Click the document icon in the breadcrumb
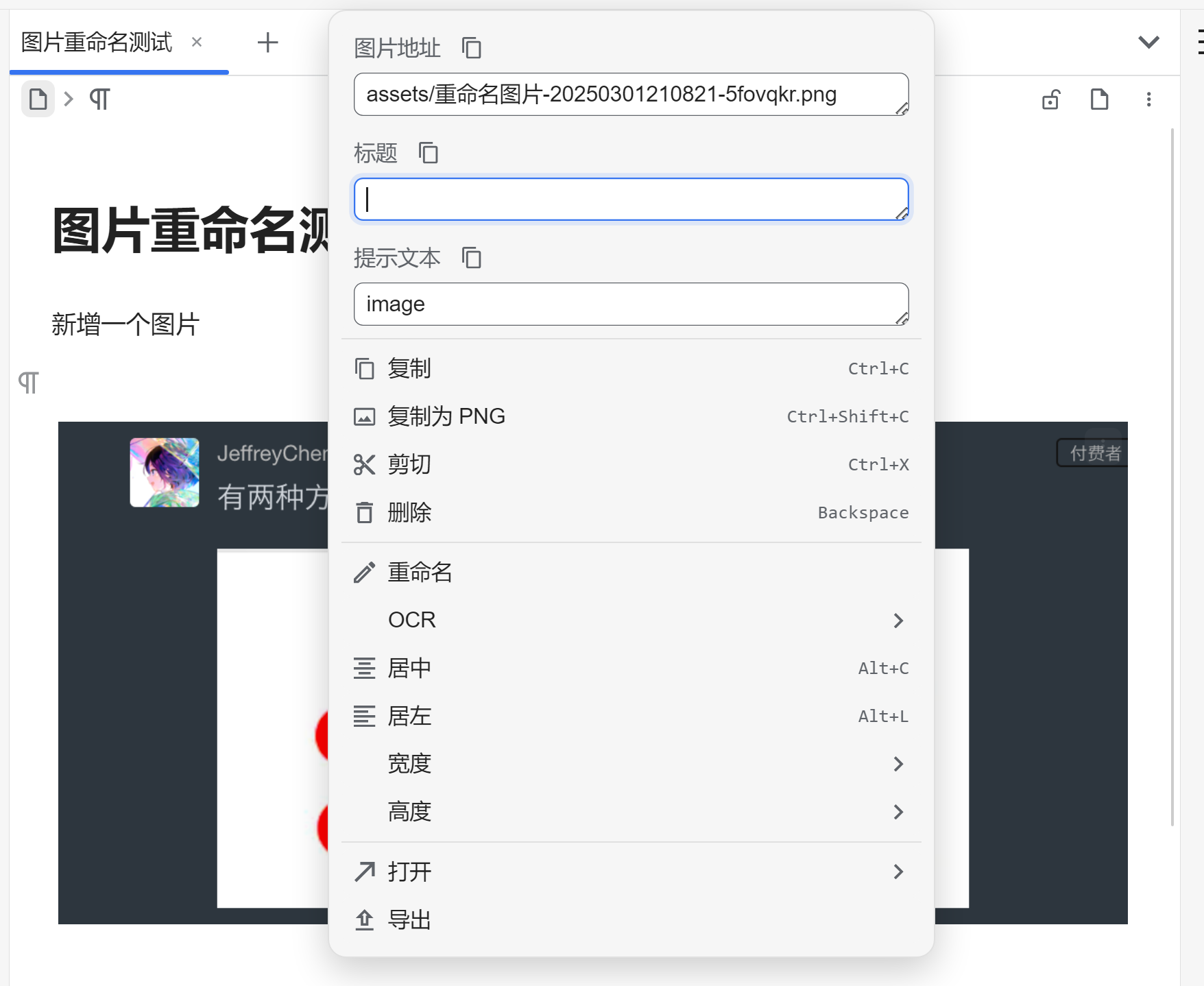The width and height of the screenshot is (1204, 986). [38, 99]
